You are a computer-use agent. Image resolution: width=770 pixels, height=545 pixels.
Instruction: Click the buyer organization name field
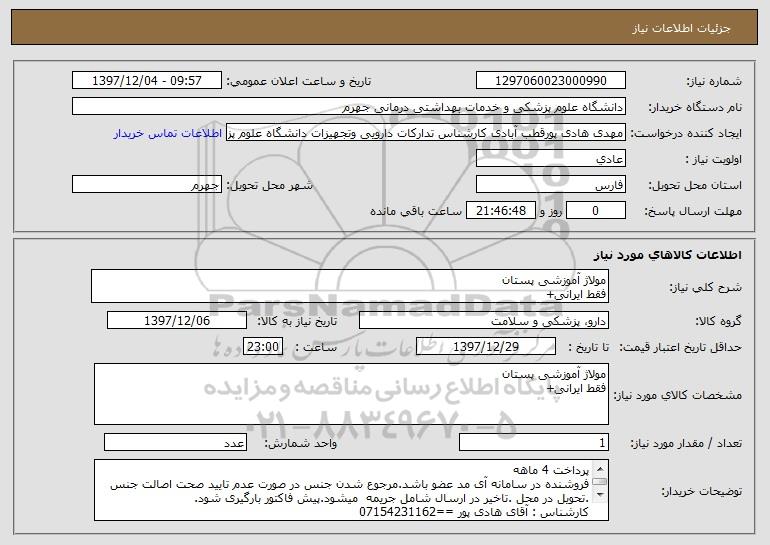tap(349, 106)
